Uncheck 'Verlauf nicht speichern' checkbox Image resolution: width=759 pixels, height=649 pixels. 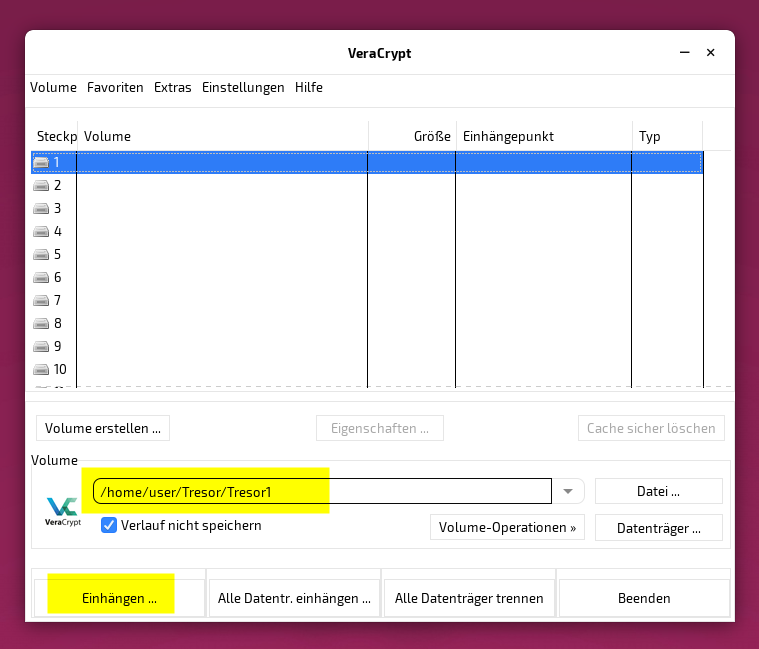(x=109, y=525)
